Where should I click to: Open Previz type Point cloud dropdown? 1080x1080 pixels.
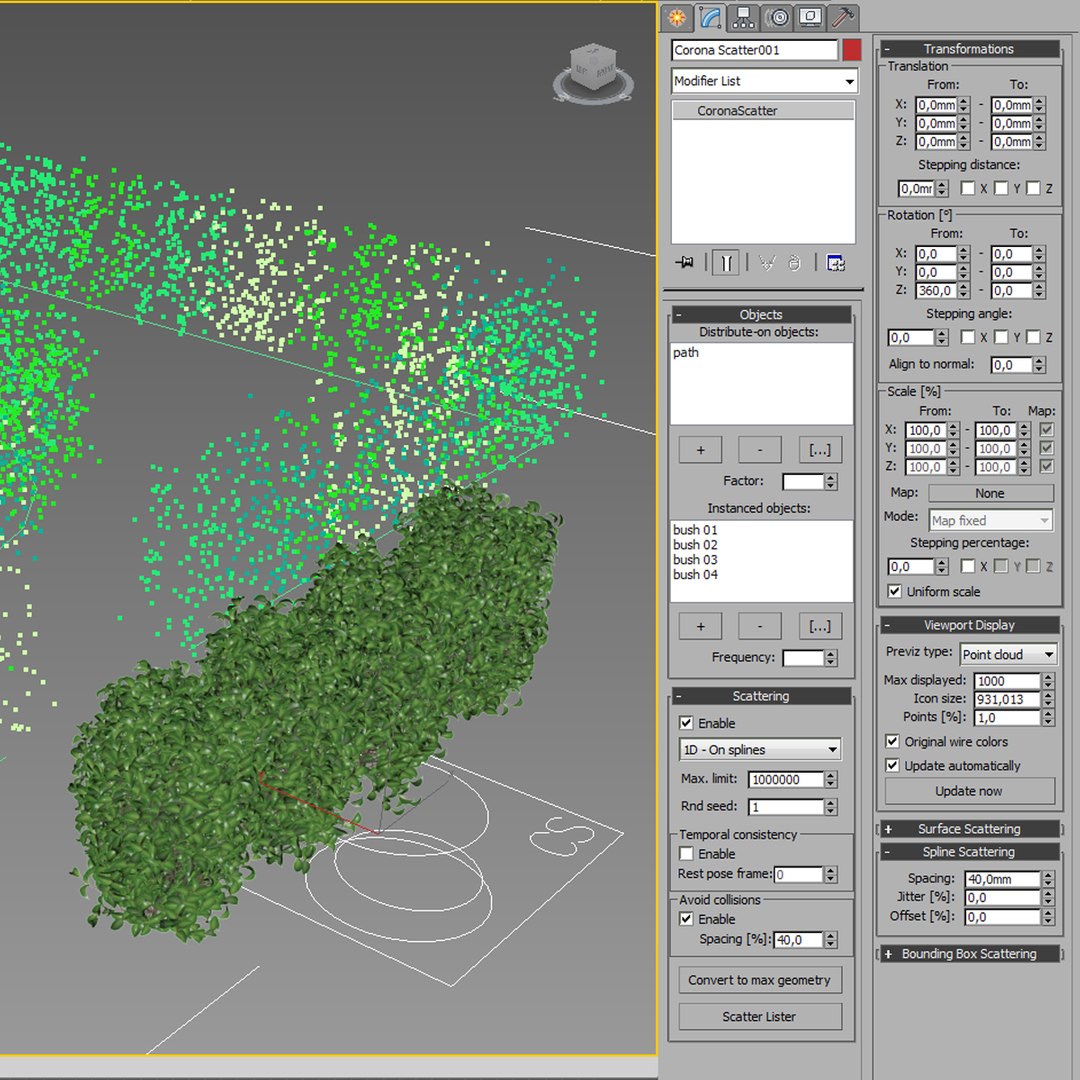click(1008, 654)
